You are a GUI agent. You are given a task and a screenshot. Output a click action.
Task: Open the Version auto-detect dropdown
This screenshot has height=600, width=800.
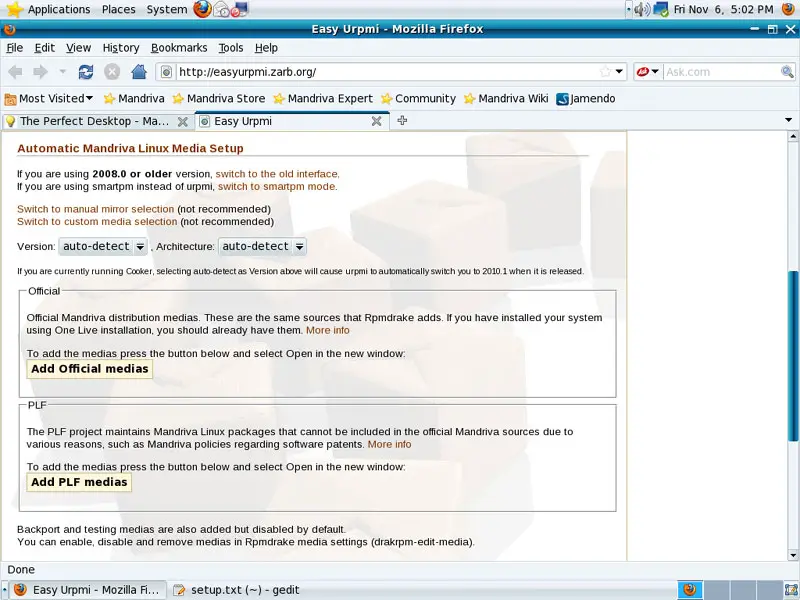(x=103, y=246)
